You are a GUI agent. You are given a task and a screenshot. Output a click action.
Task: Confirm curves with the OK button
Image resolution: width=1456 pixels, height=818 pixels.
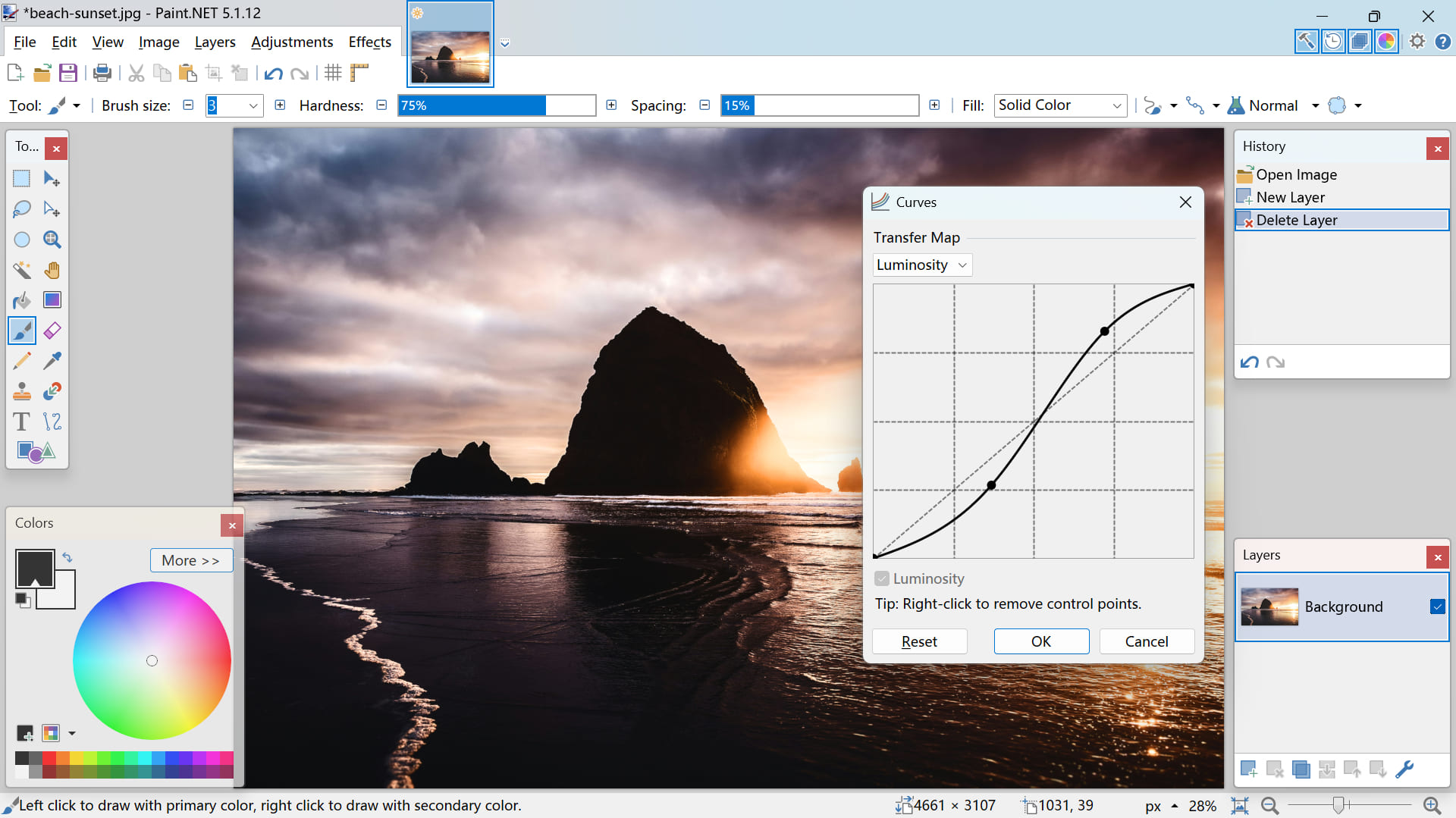point(1040,641)
